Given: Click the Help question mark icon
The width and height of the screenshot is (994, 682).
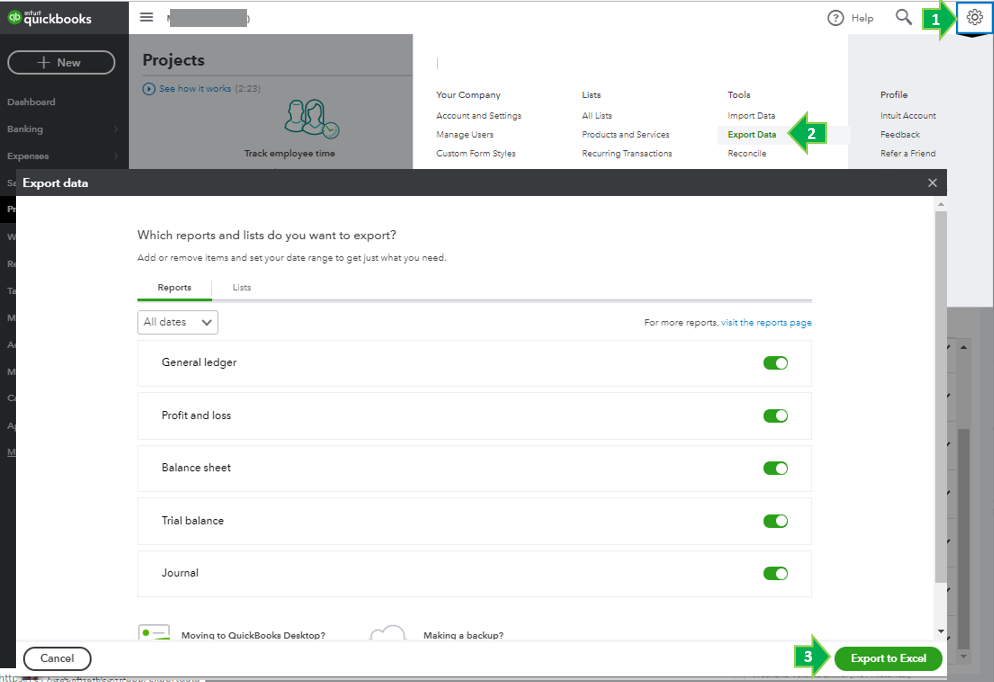Looking at the screenshot, I should tap(836, 18).
